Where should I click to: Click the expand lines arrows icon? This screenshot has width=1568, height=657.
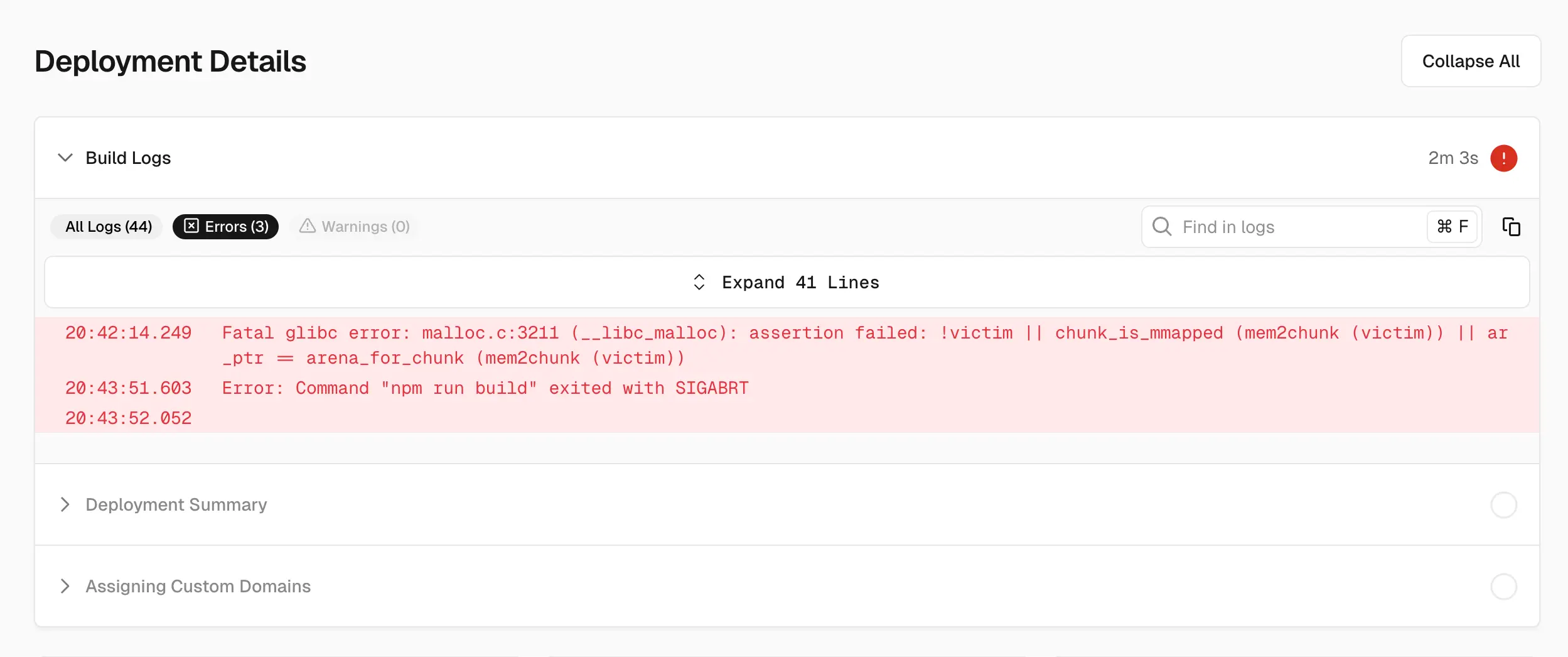[699, 283]
